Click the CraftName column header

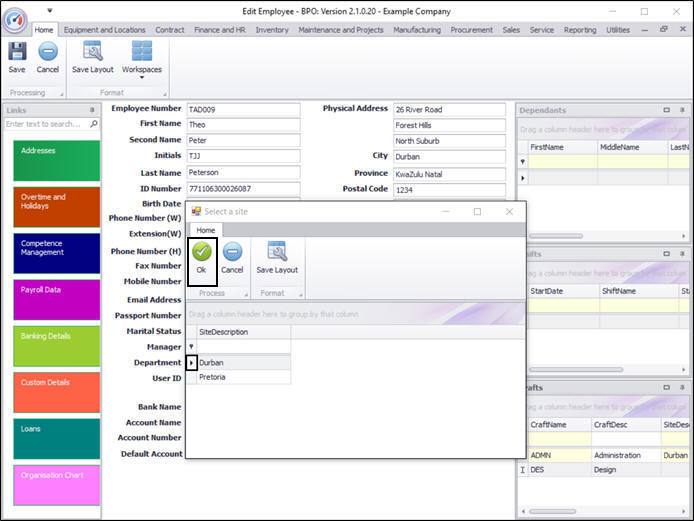pos(560,425)
